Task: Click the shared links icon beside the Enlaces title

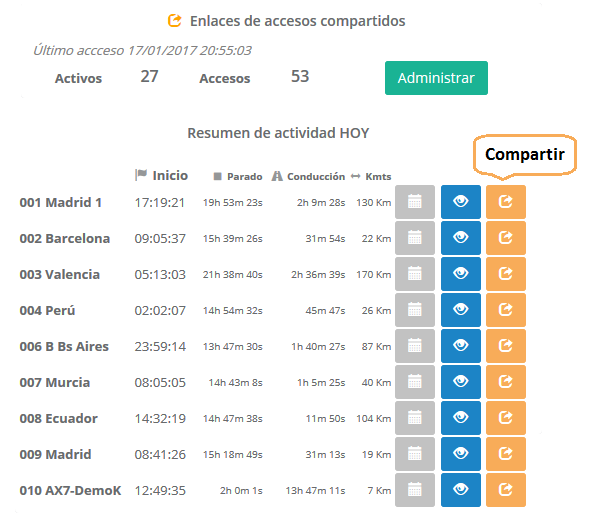Action: tap(175, 20)
